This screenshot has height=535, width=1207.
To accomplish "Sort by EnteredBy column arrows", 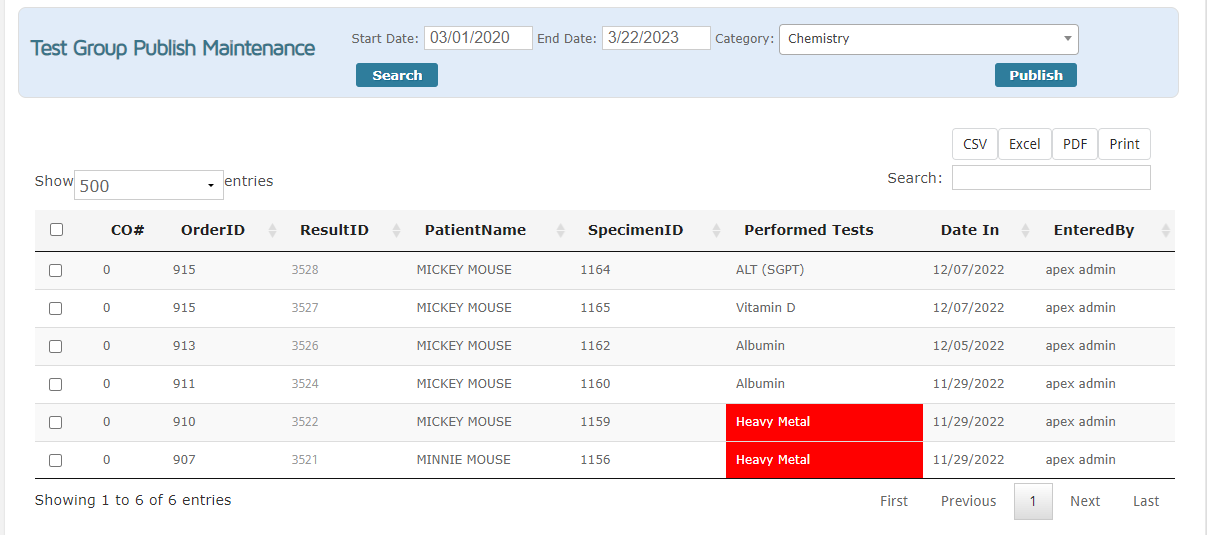I will (1165, 231).
